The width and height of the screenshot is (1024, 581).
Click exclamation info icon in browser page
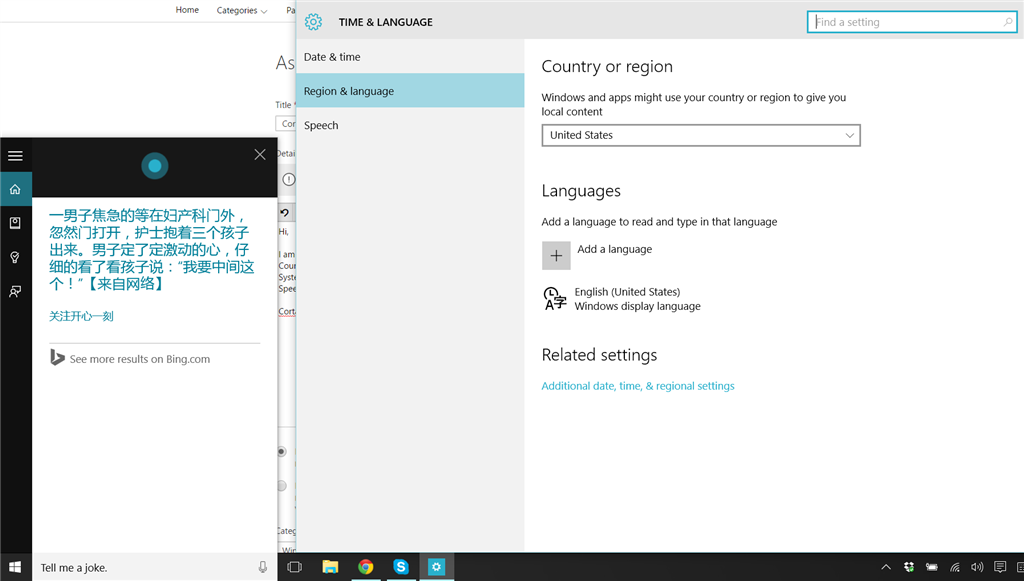(x=289, y=180)
